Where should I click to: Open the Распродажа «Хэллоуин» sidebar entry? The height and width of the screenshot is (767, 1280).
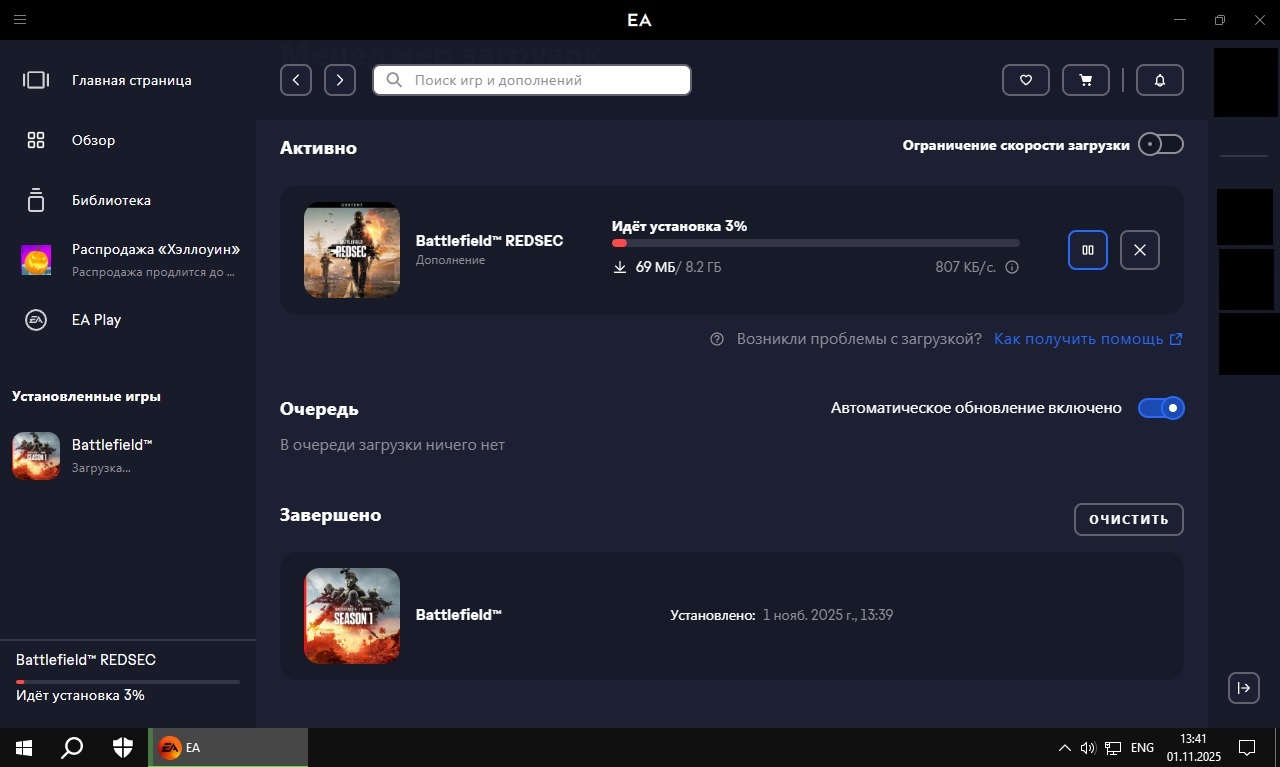coord(128,260)
